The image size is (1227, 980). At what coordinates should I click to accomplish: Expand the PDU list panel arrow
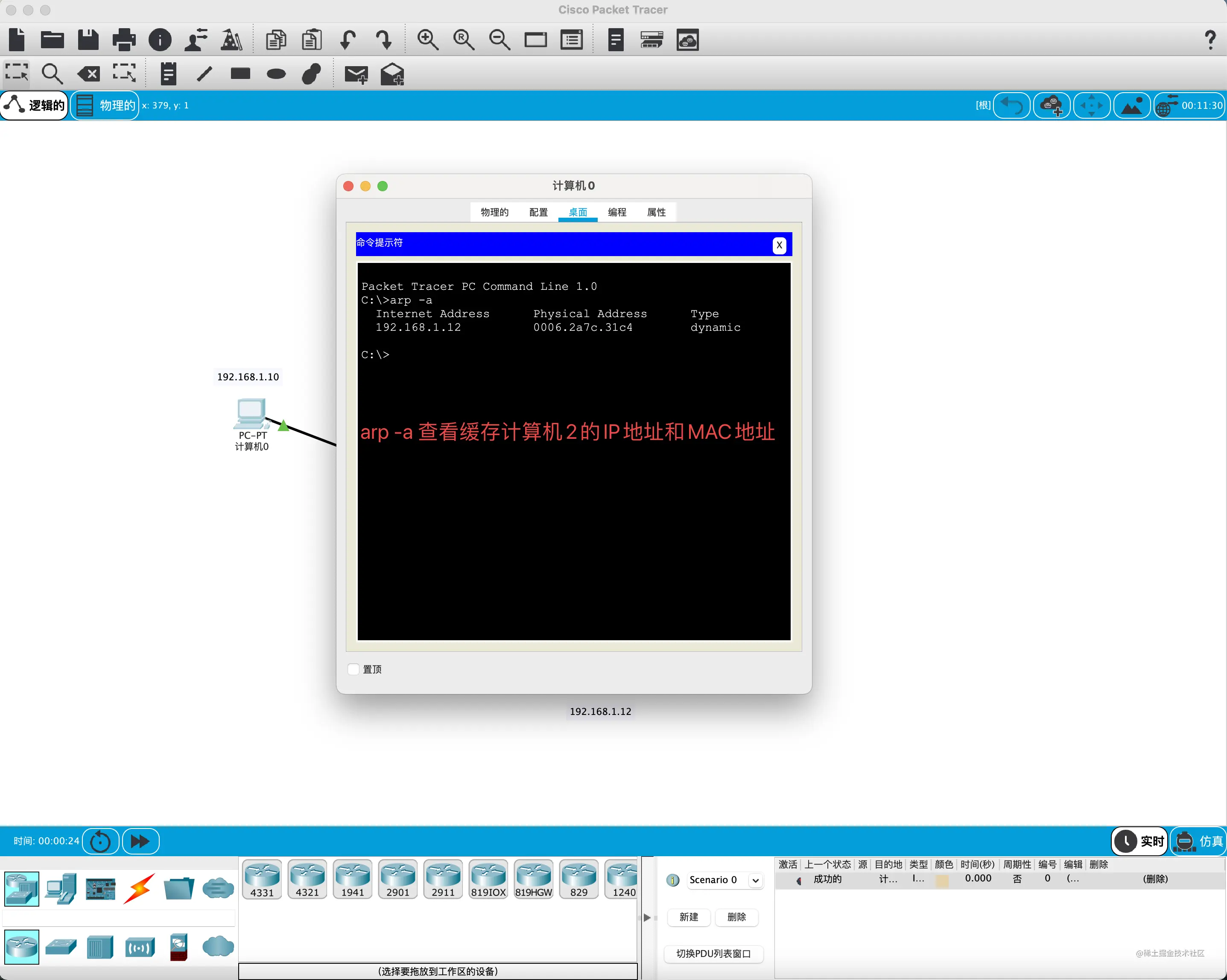(647, 917)
